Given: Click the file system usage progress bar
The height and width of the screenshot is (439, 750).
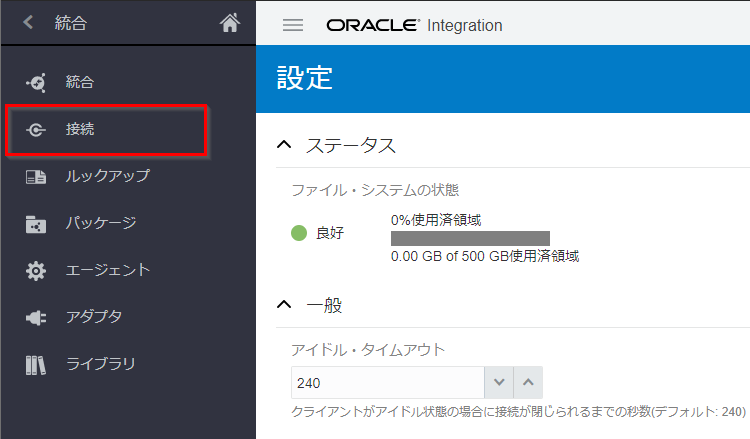Looking at the screenshot, I should [470, 238].
